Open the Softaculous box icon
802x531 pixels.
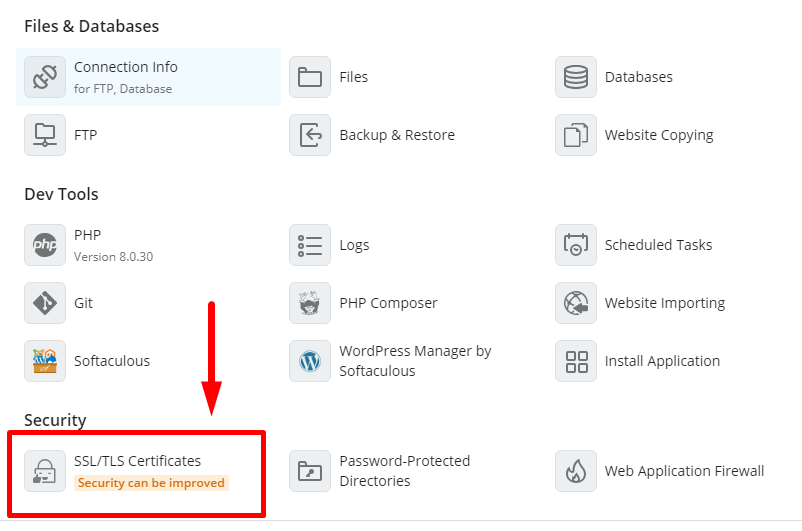[x=45, y=361]
